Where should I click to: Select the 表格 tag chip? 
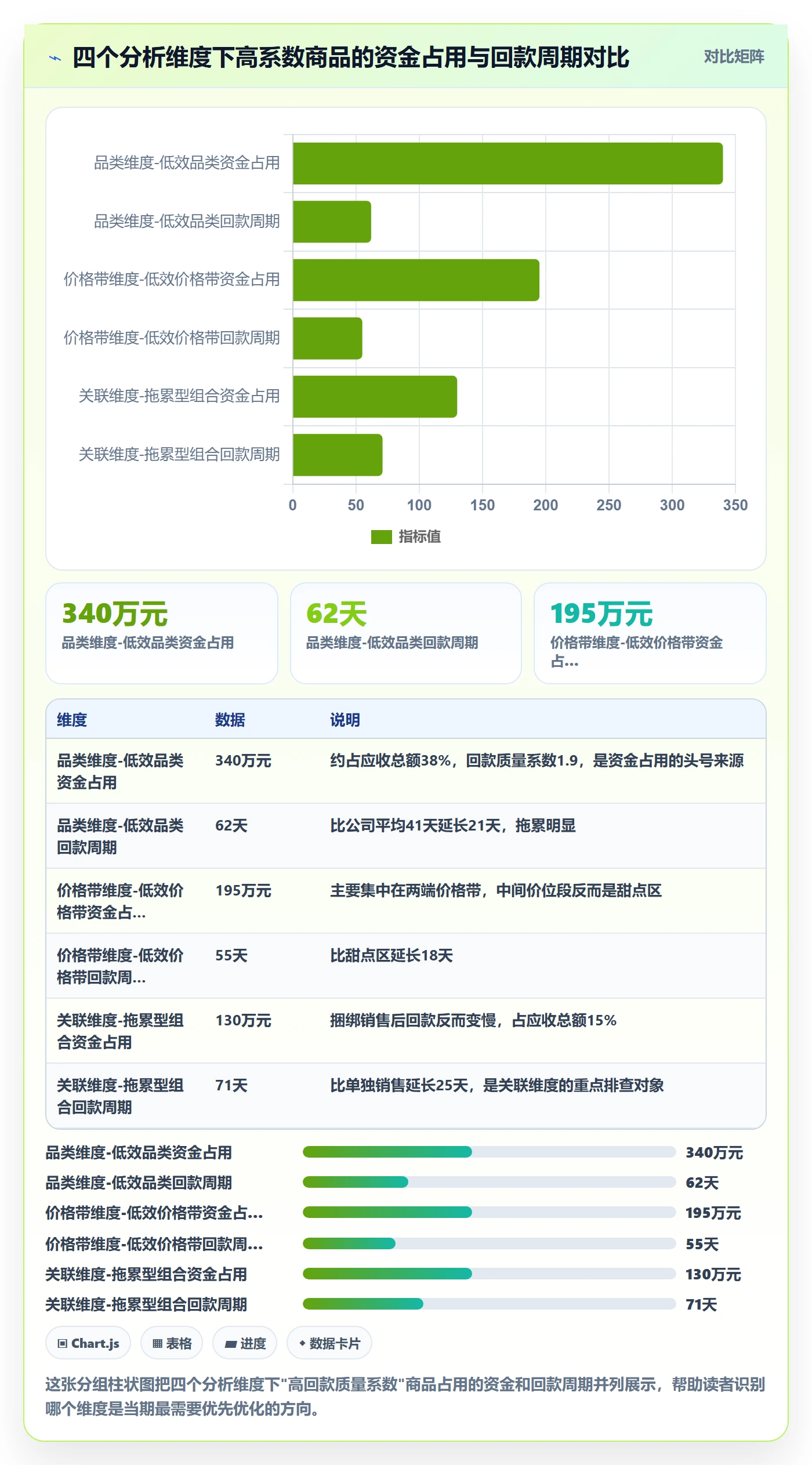point(172,1343)
